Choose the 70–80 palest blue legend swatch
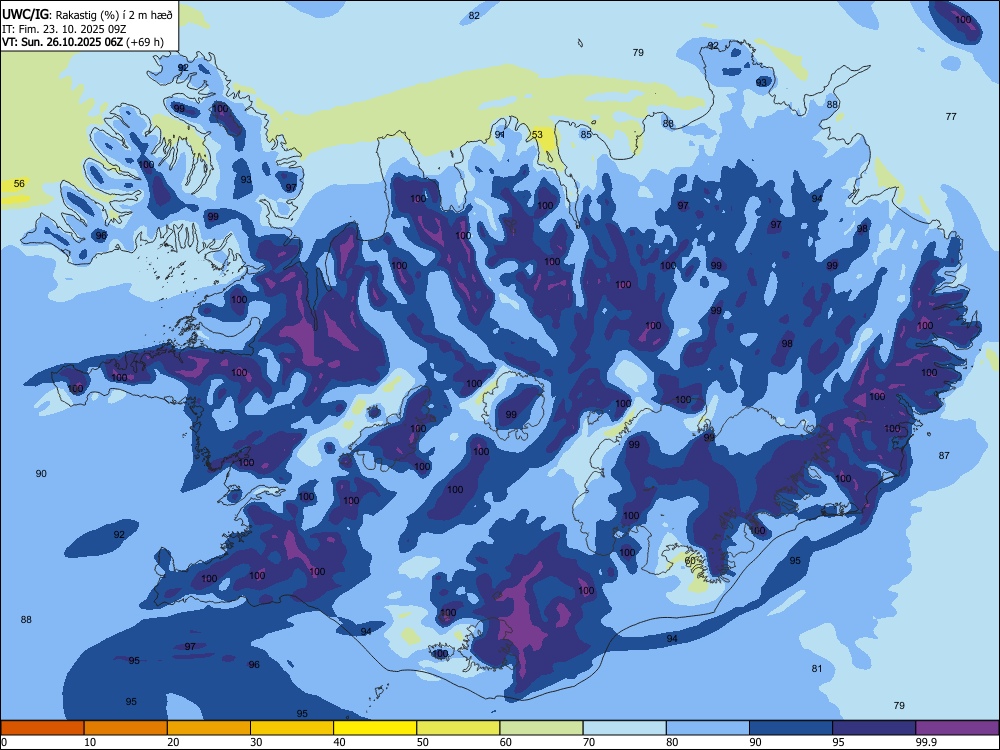Viewport: 1000px width, 750px height. point(624,728)
